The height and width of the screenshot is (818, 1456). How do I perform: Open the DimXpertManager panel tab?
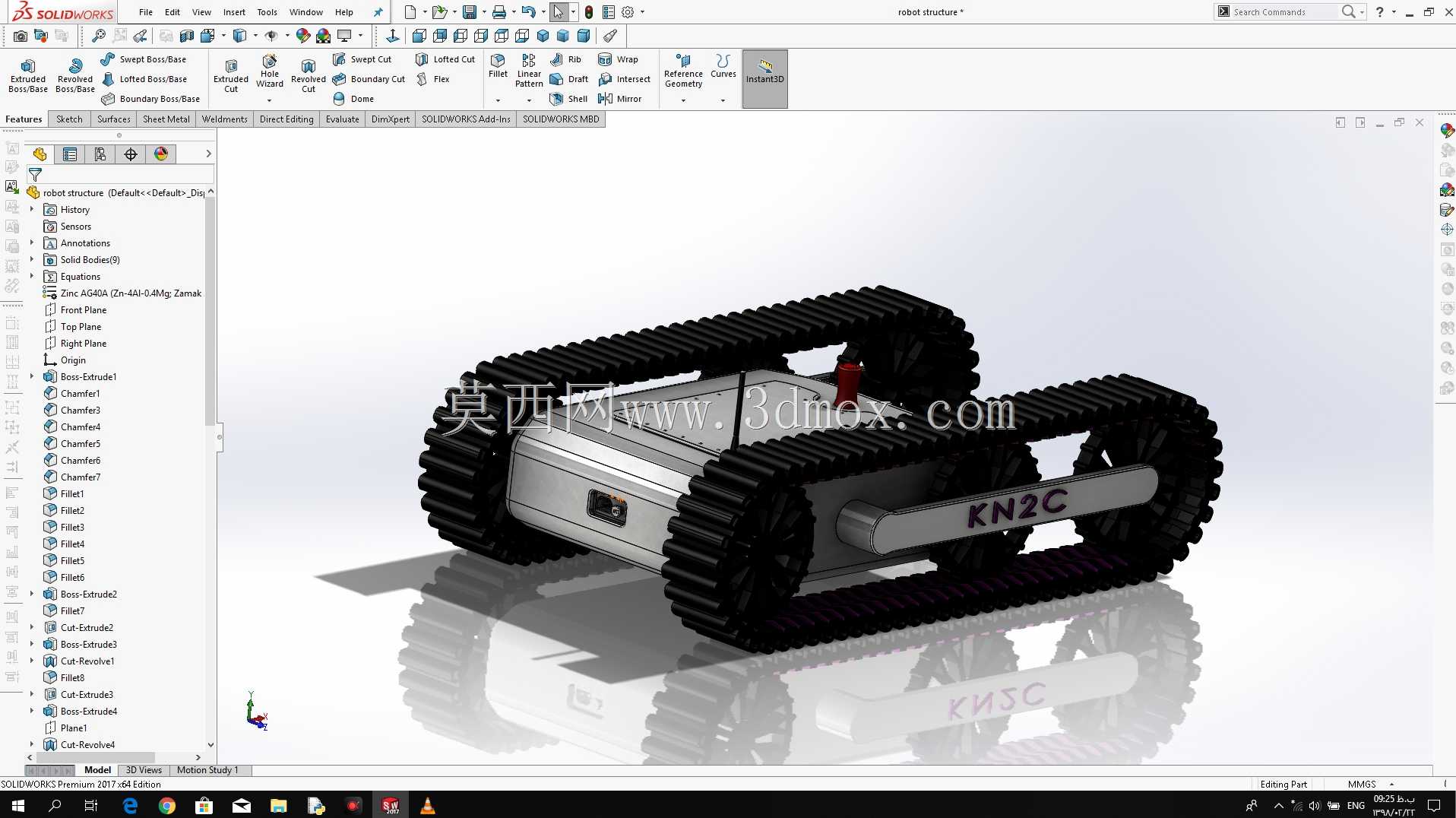131,154
